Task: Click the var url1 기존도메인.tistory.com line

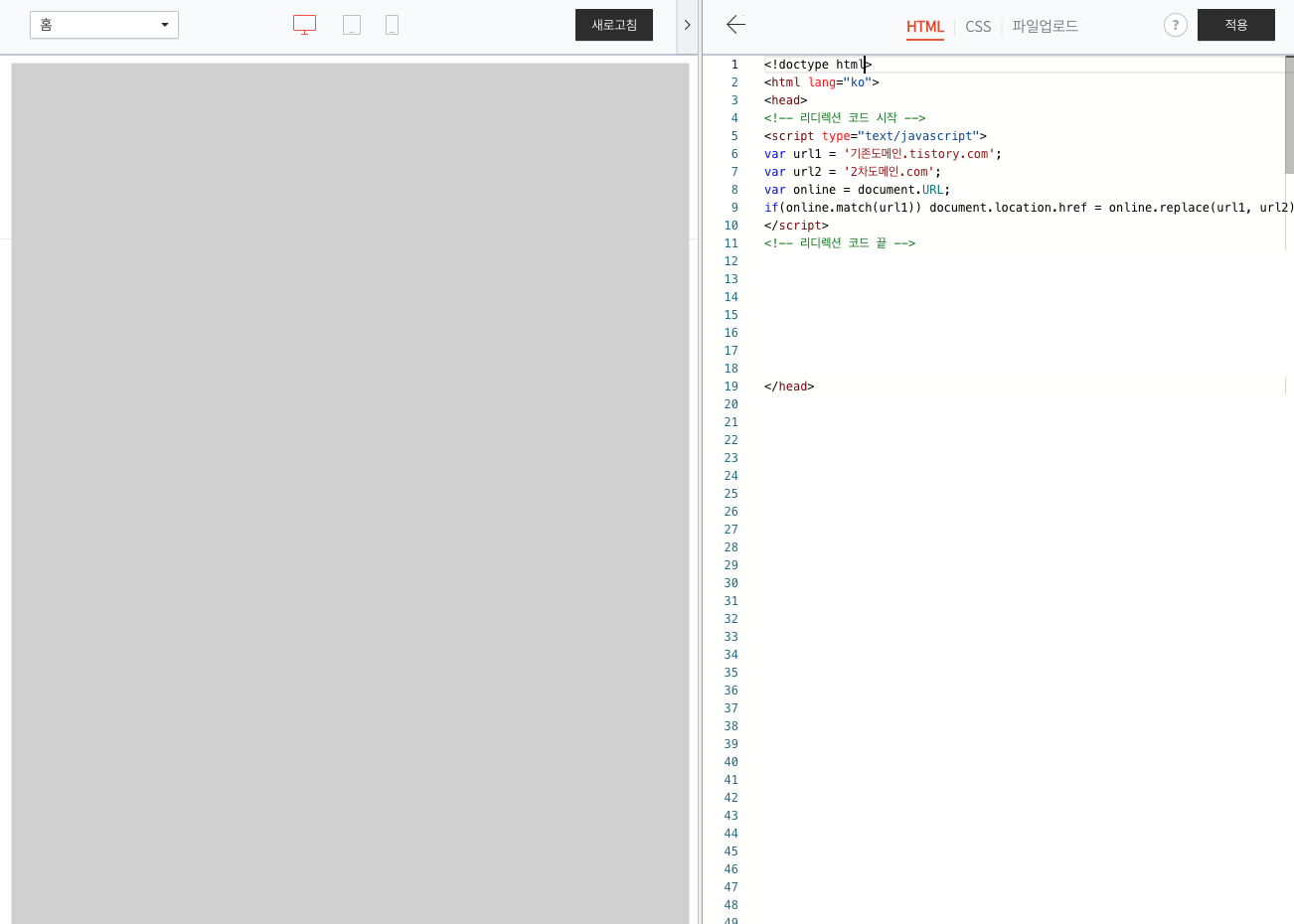Action: tap(883, 154)
